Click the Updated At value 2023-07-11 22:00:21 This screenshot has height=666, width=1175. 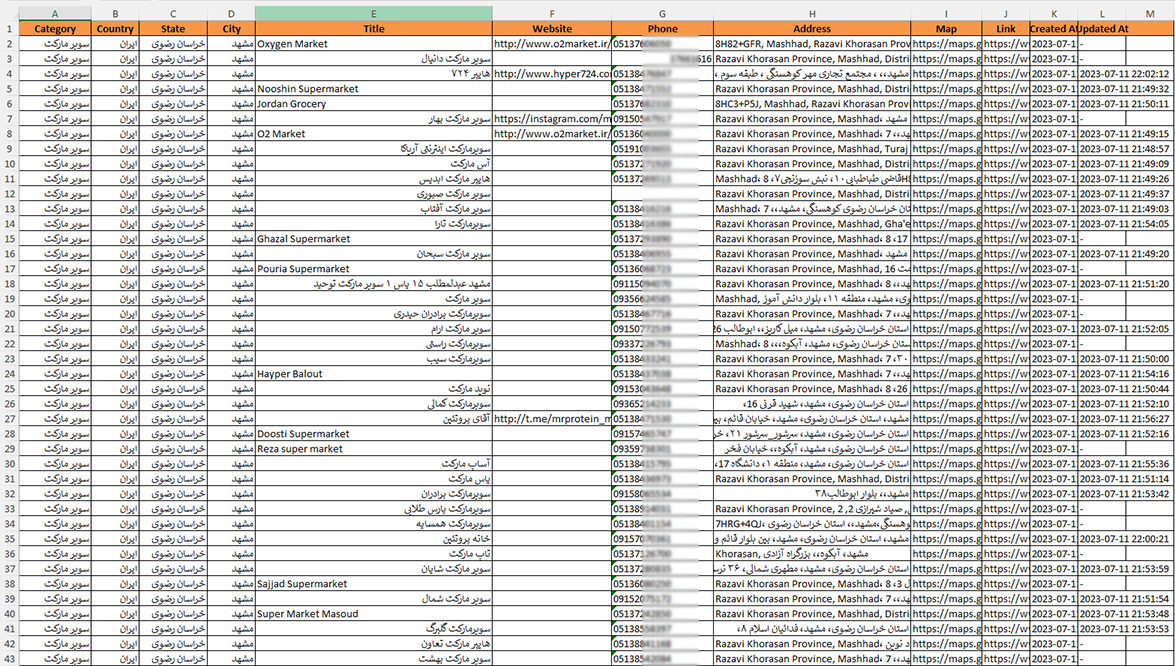coord(1126,539)
